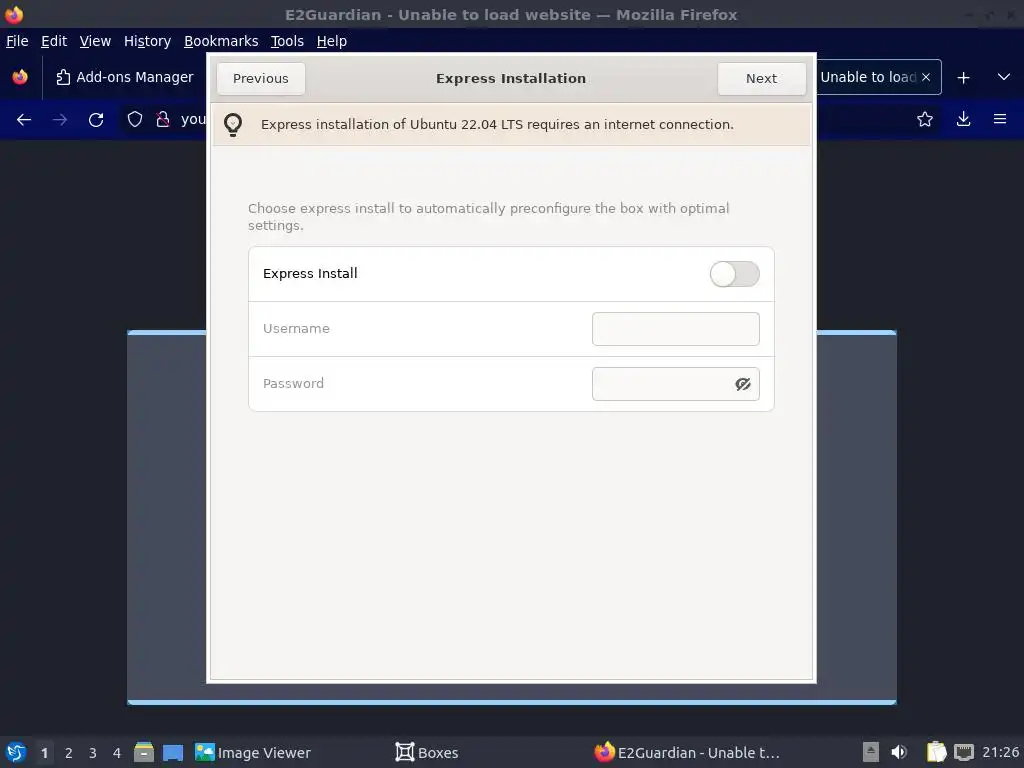Screen dimensions: 1024x768
Task: Open a new Firefox tab
Action: [963, 78]
